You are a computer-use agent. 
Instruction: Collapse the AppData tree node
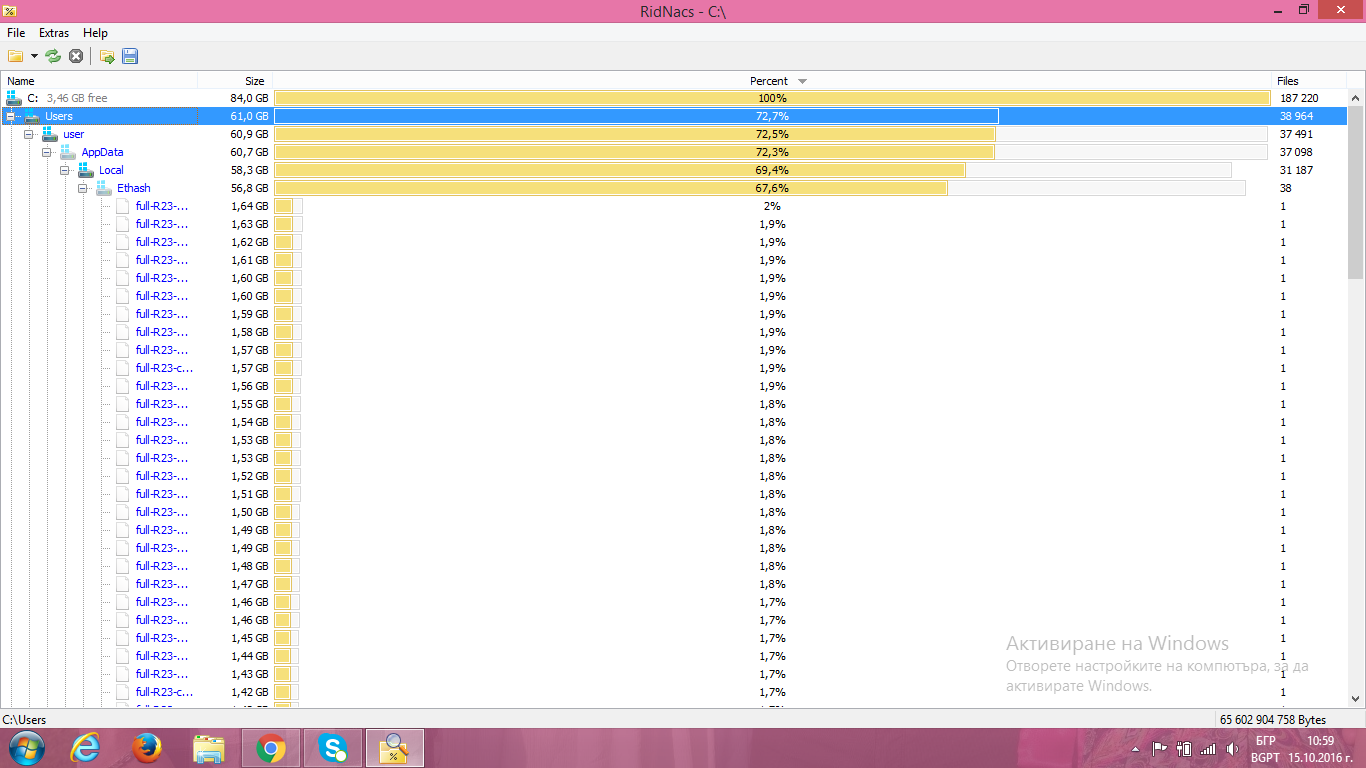(48, 152)
